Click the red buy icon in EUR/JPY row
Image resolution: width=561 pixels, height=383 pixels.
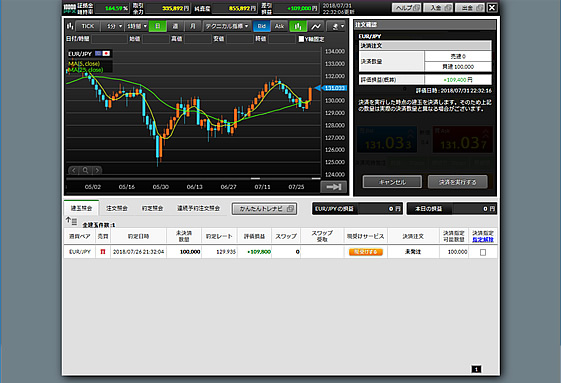(103, 252)
